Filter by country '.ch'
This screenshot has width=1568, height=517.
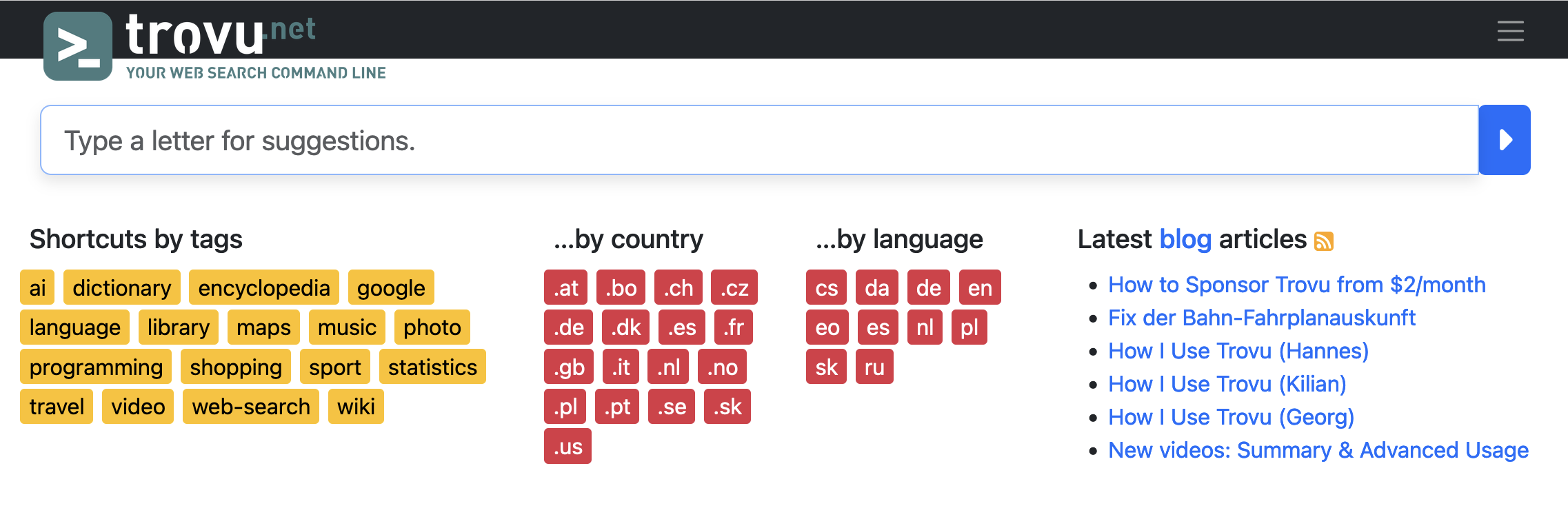[678, 287]
